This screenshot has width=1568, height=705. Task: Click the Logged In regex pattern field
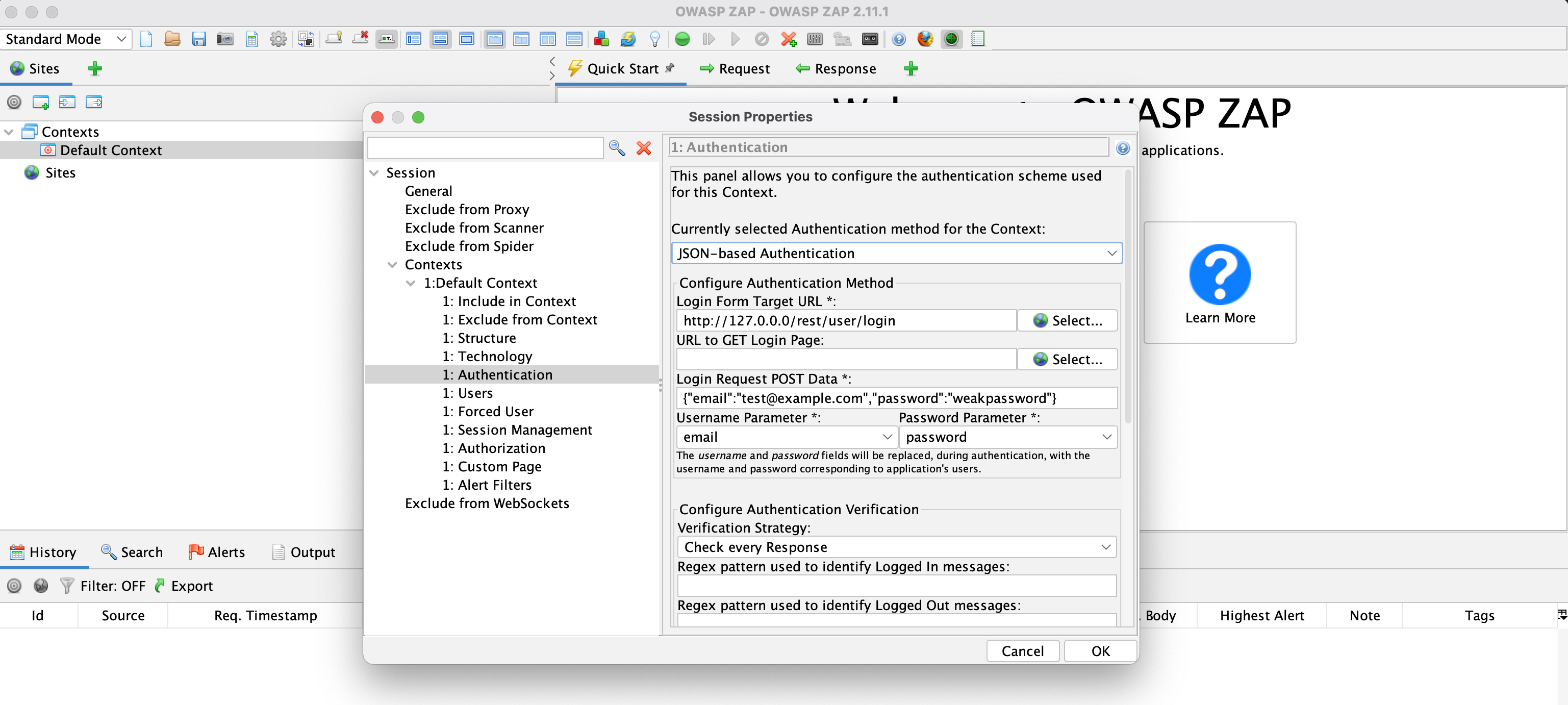[x=897, y=586]
